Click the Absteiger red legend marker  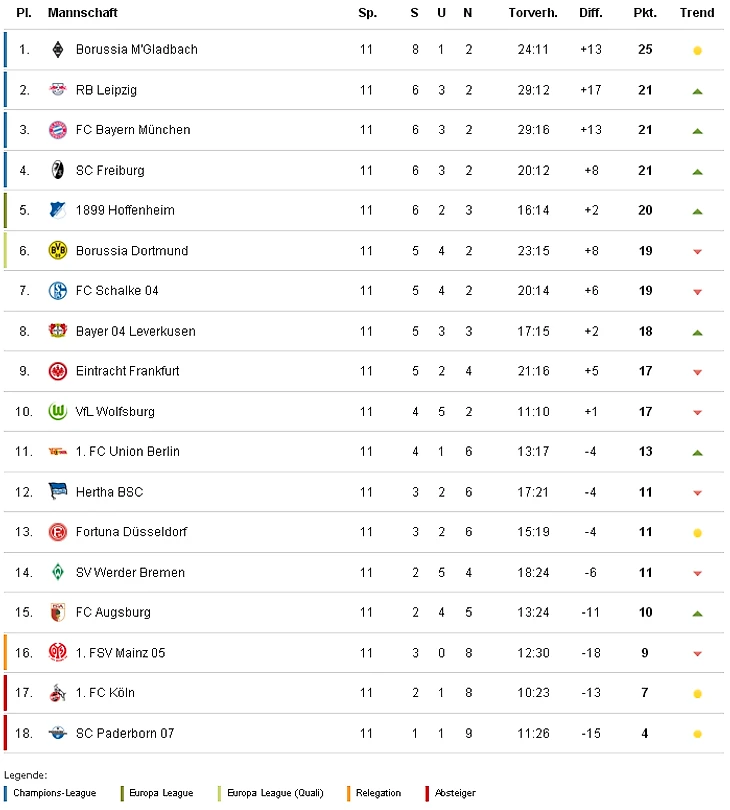point(427,793)
